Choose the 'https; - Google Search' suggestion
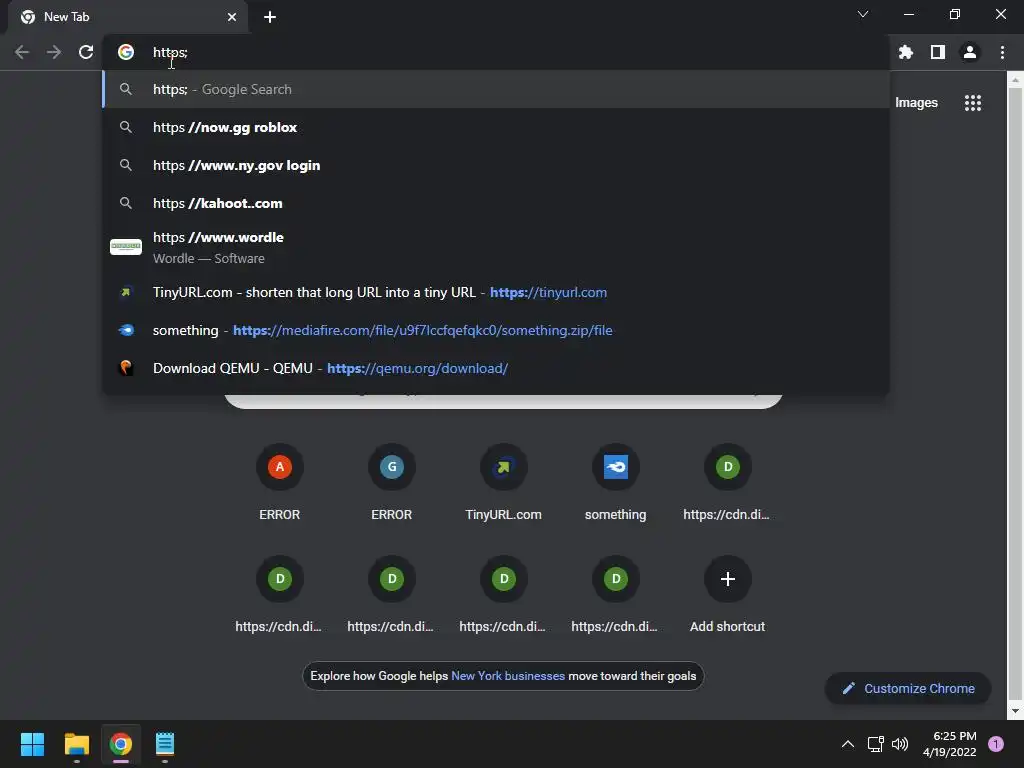Image resolution: width=1024 pixels, height=768 pixels. [496, 89]
